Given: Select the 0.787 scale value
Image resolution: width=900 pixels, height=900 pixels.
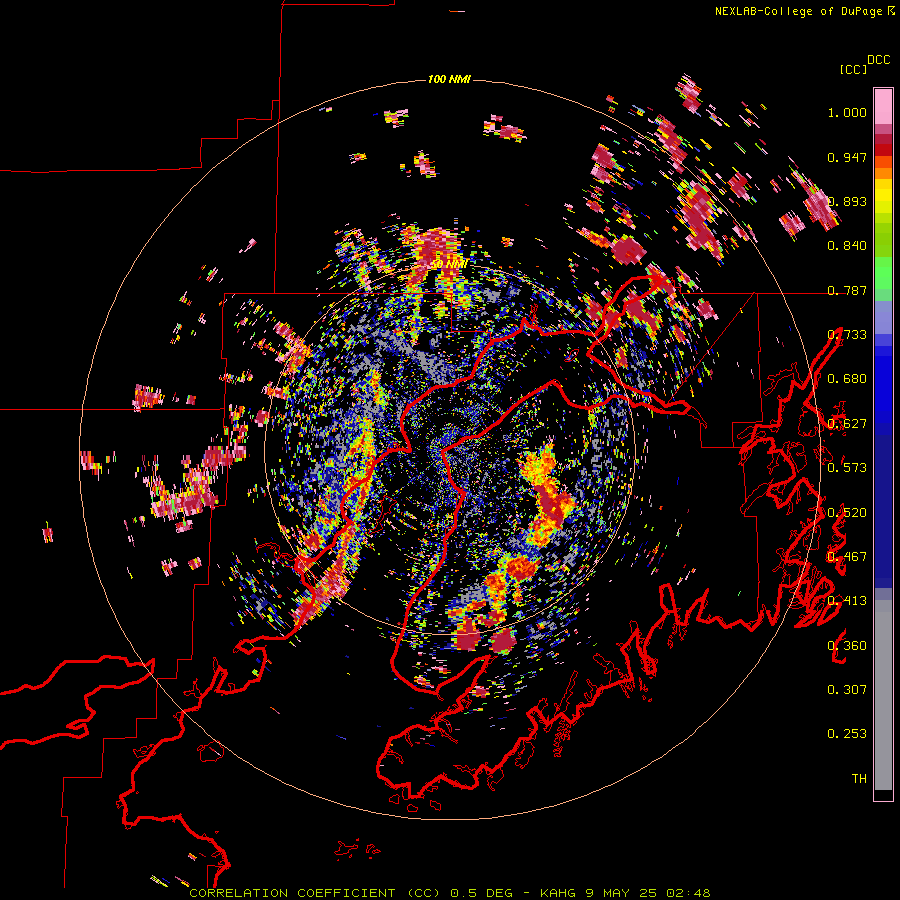Looking at the screenshot, I should pyautogui.click(x=847, y=290).
